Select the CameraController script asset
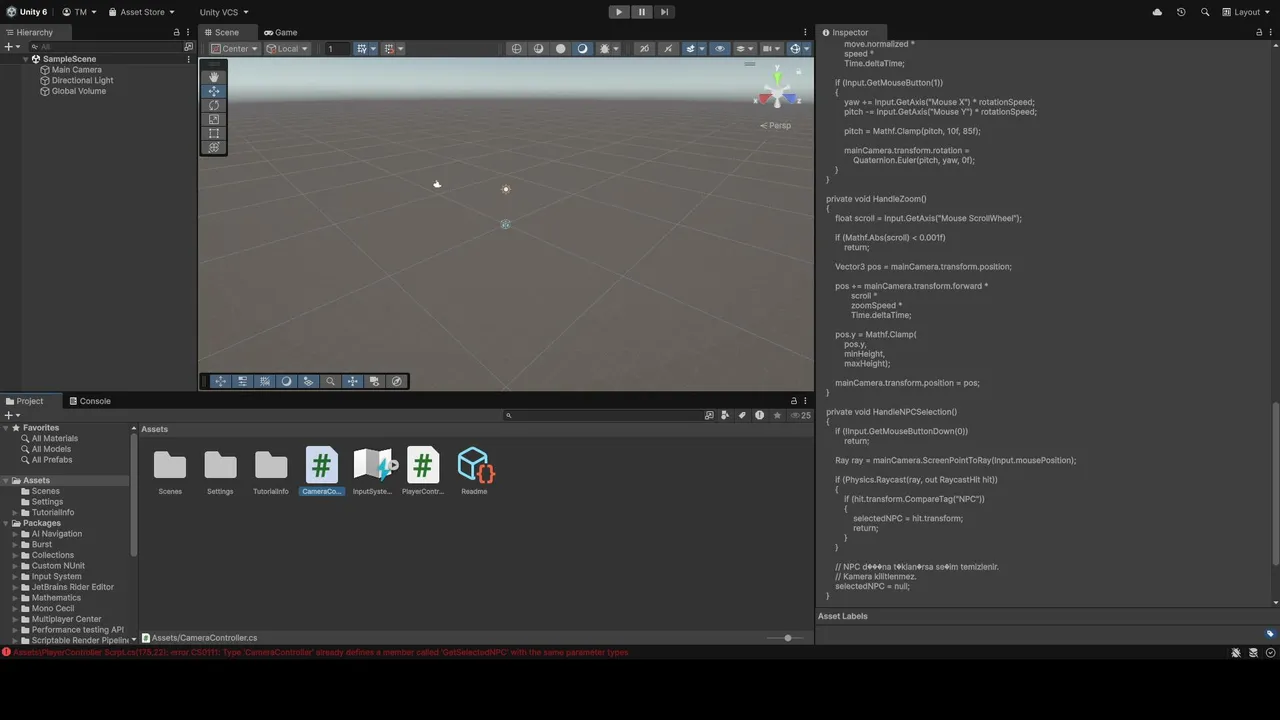The image size is (1280, 720). [322, 471]
